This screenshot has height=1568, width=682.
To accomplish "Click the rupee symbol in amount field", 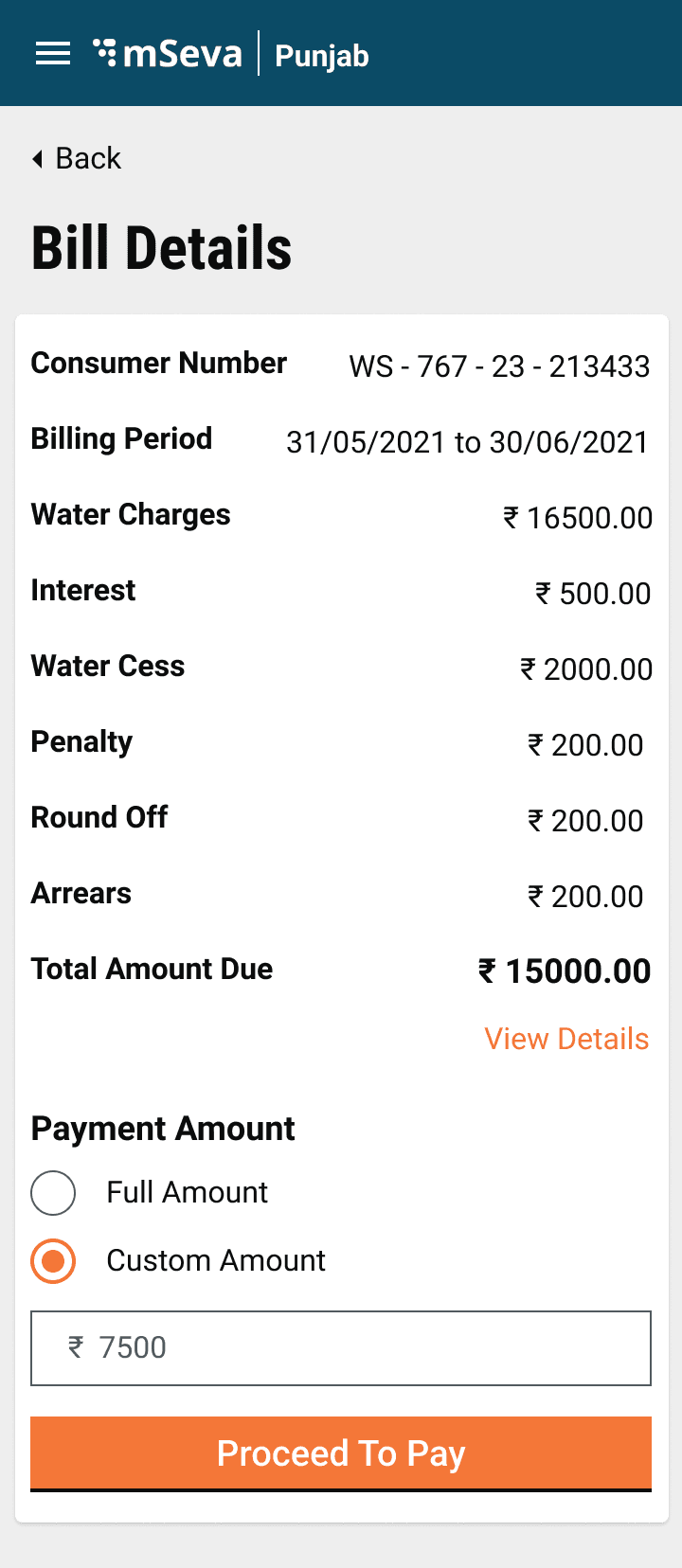I will point(76,1346).
